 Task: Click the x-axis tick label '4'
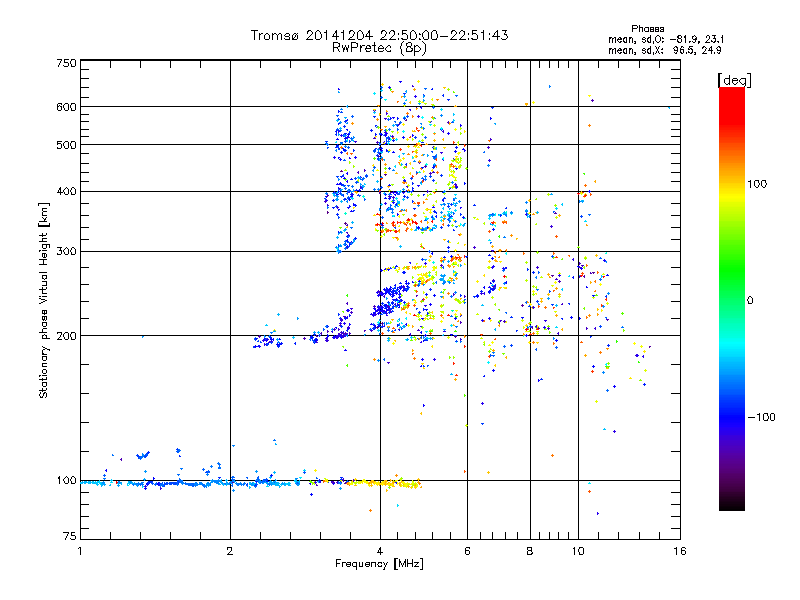pos(380,551)
